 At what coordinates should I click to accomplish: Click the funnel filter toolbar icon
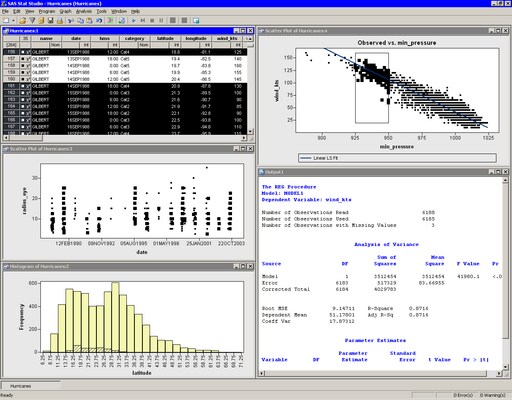(x=32, y=21)
